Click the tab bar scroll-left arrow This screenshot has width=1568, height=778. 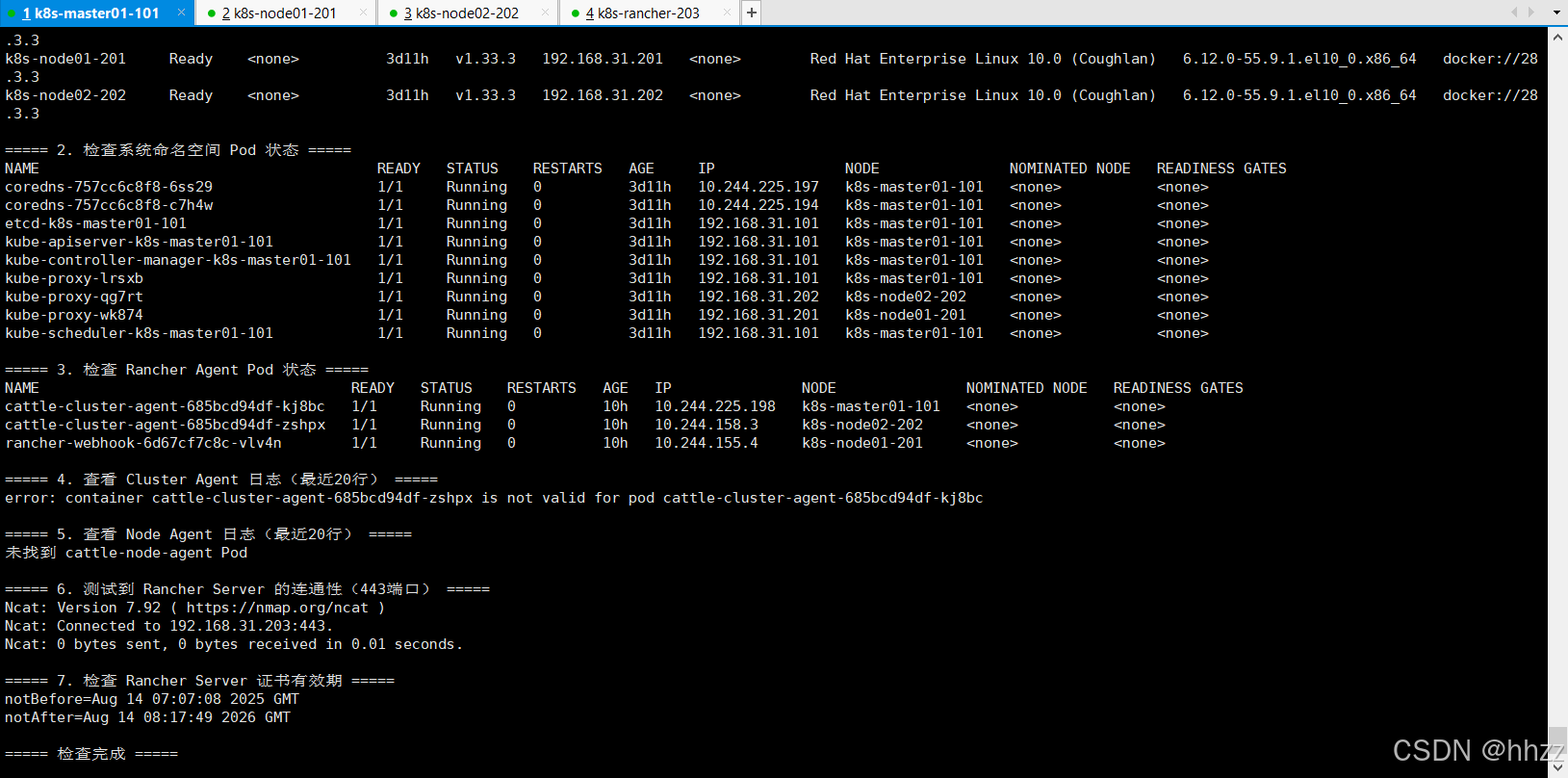click(x=1514, y=13)
